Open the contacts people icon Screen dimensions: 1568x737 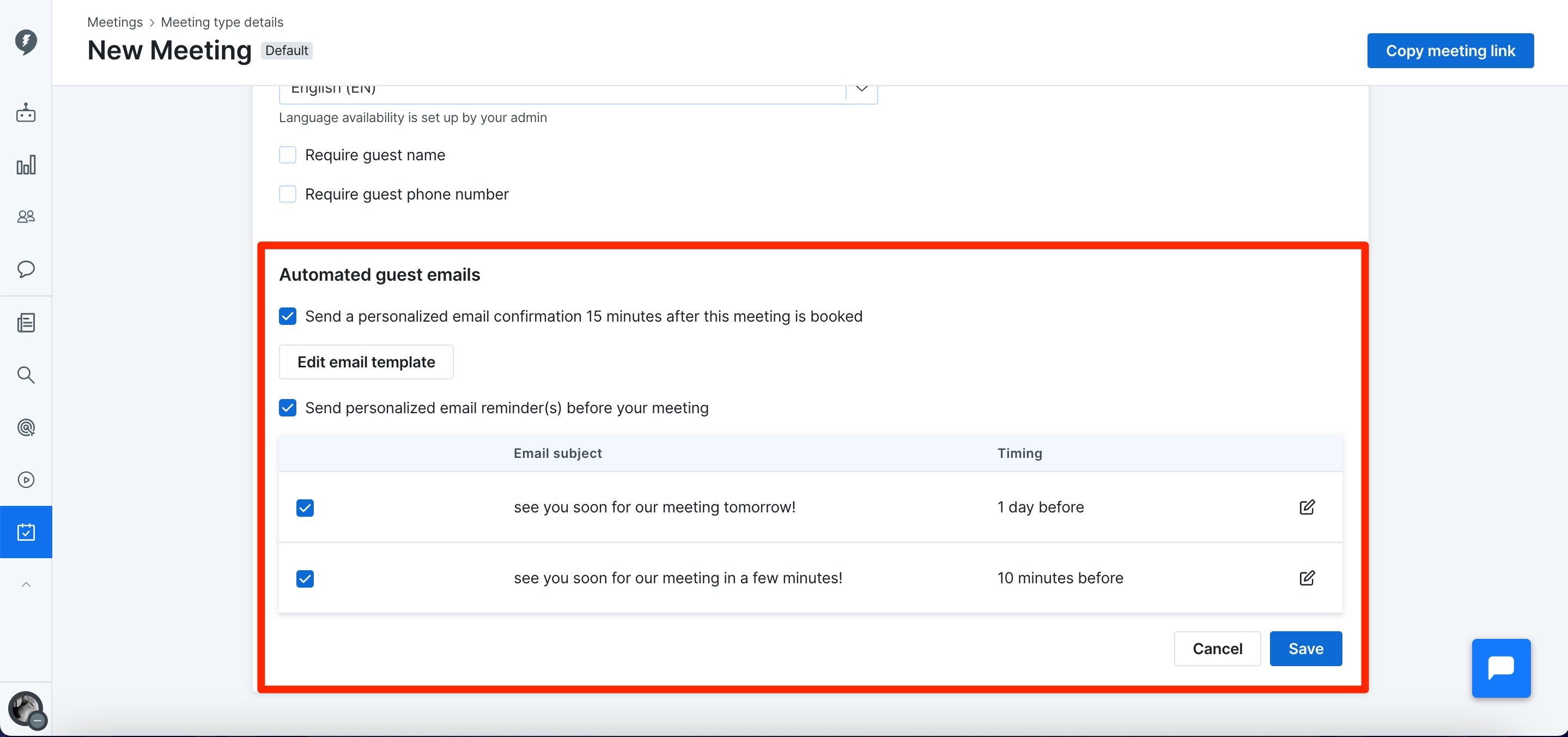tap(26, 216)
